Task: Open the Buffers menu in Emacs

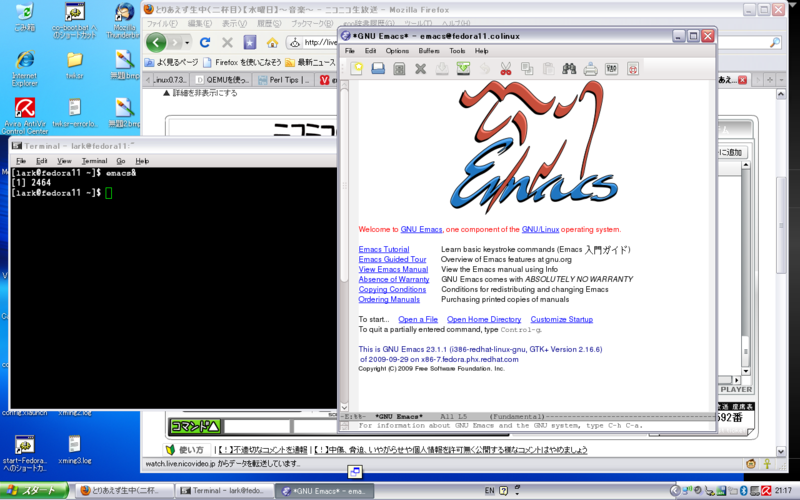Action: [429, 51]
